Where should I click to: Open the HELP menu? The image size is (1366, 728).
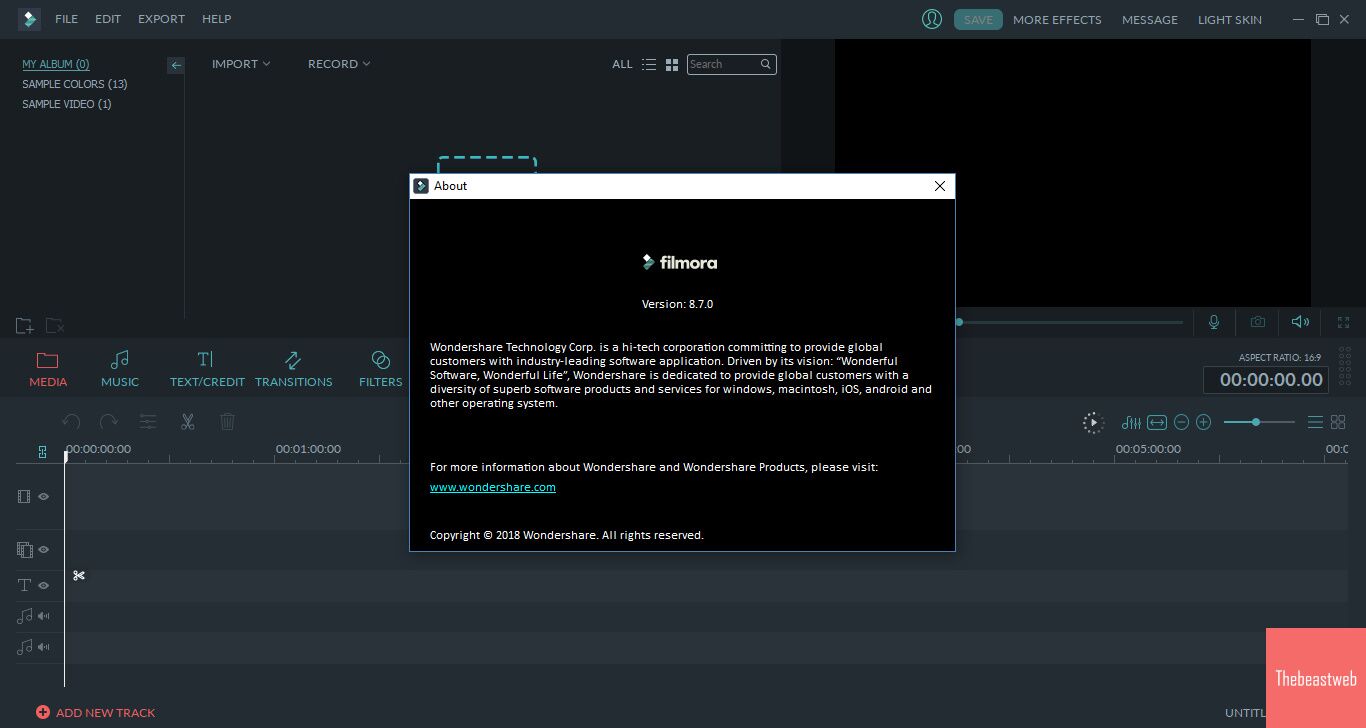pos(216,19)
